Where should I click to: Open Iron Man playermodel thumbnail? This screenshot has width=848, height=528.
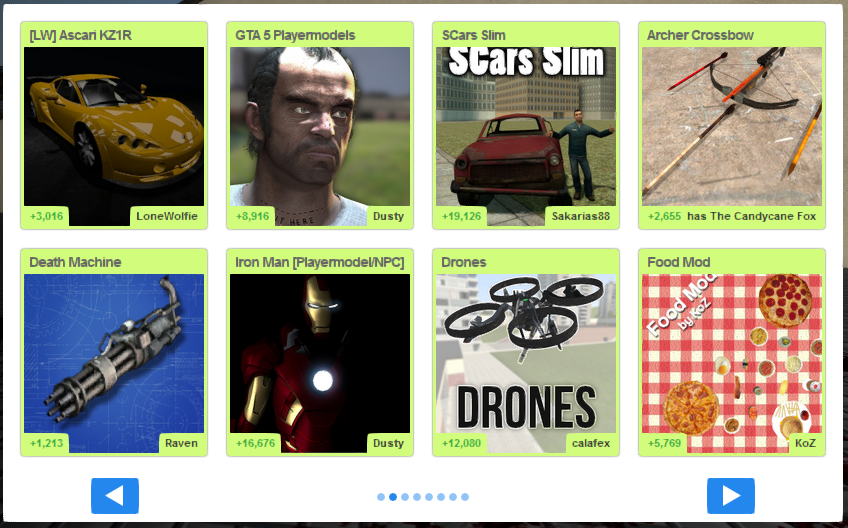[320, 364]
